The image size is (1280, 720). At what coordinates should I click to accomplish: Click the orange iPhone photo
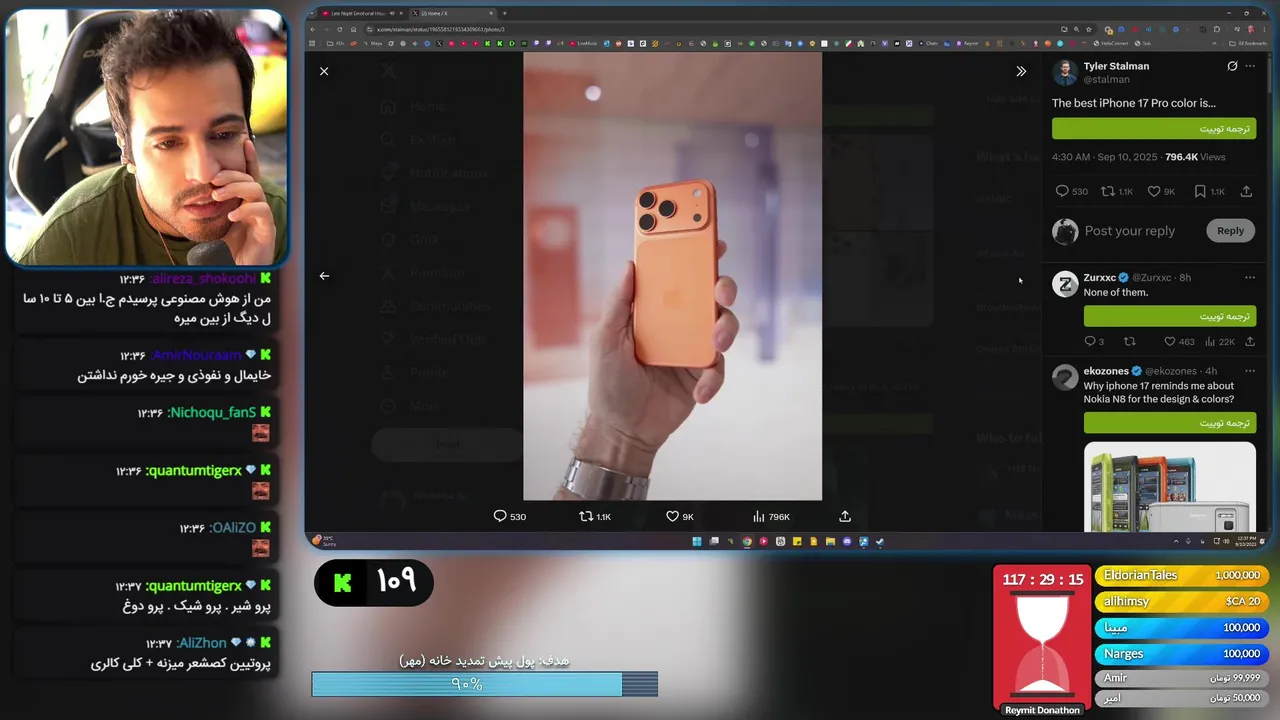672,276
